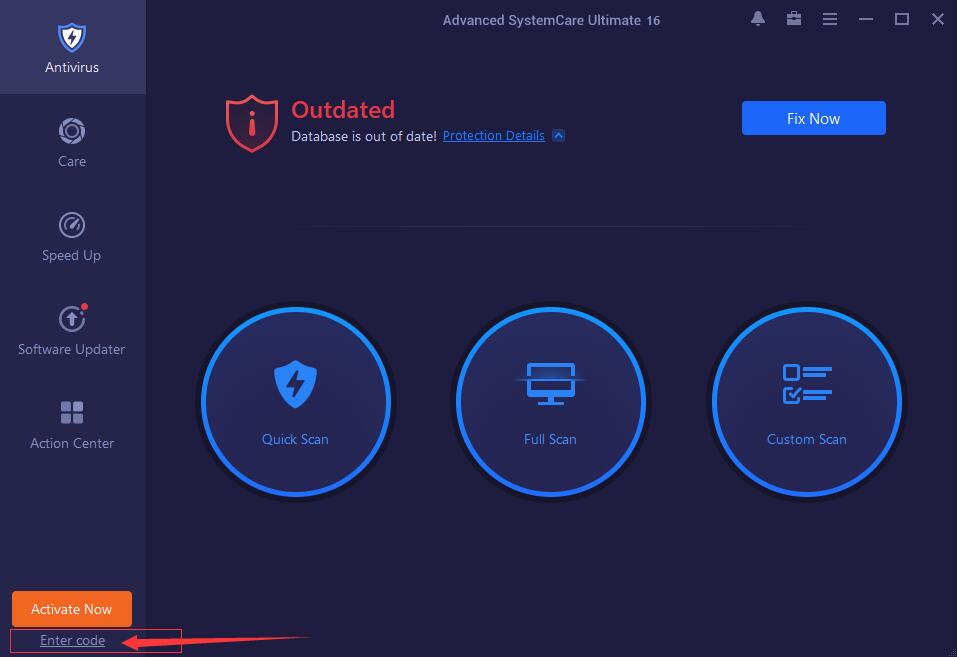Click the 'Outdated' status heading
Viewport: 957px width, 657px height.
click(343, 110)
